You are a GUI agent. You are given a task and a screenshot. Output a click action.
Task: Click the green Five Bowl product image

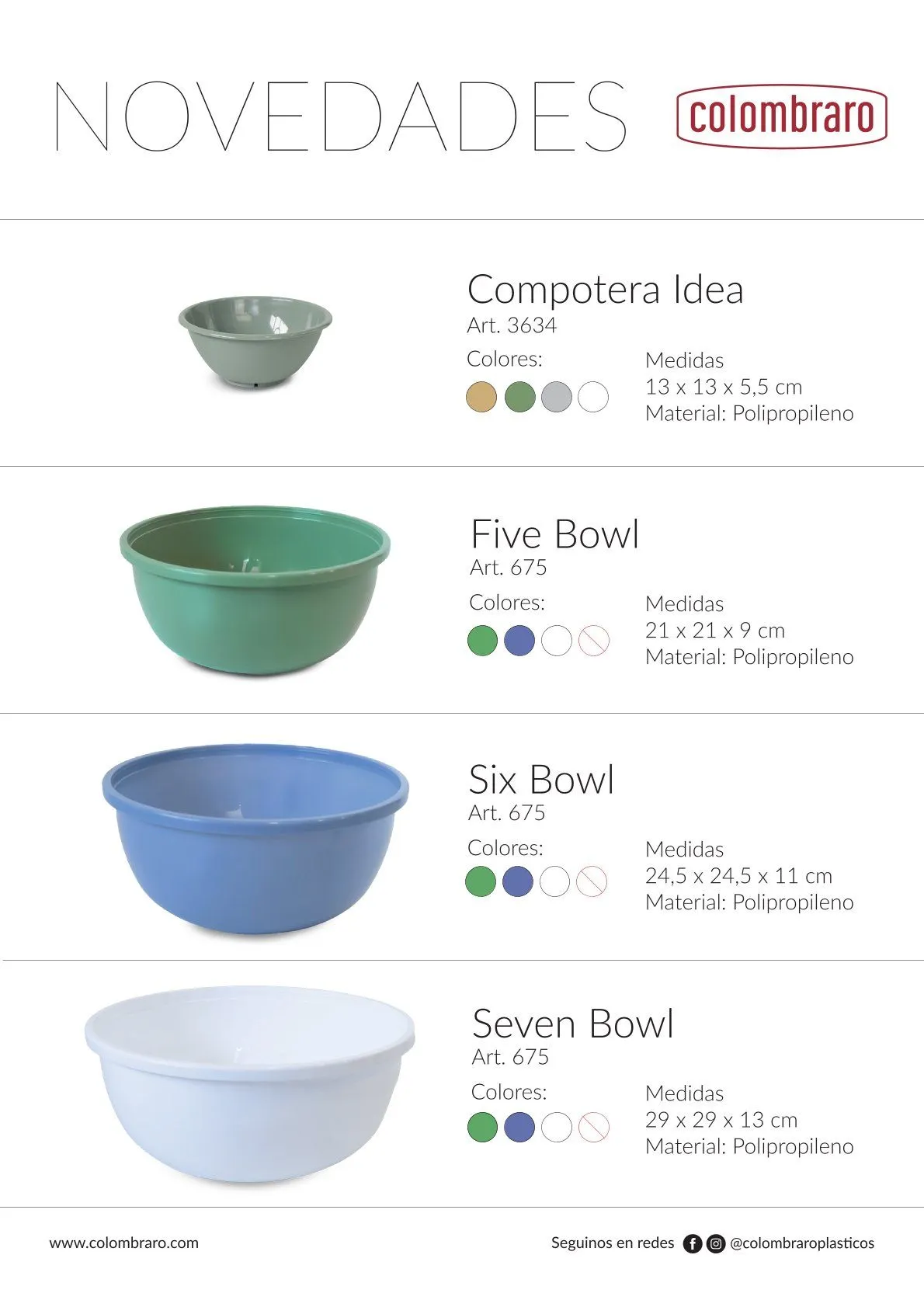pyautogui.click(x=255, y=590)
